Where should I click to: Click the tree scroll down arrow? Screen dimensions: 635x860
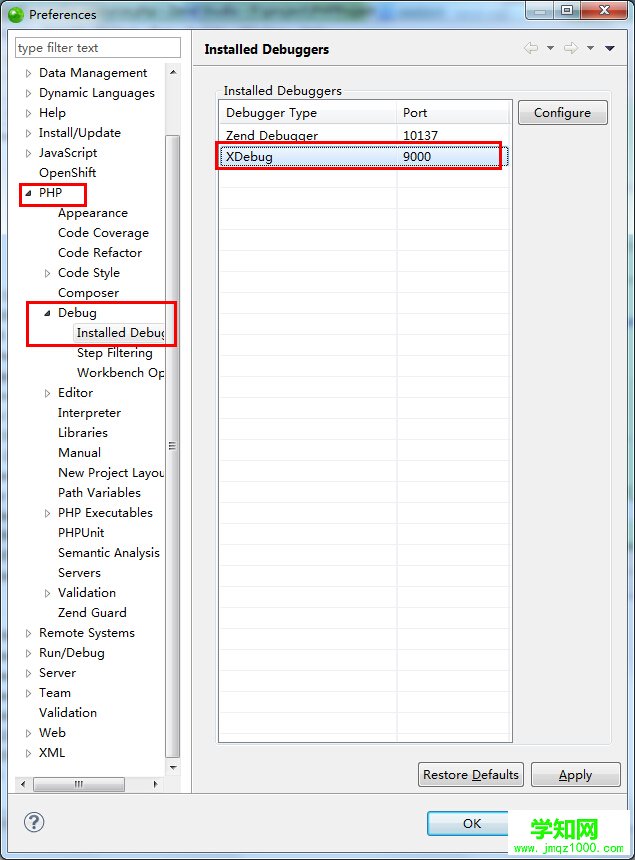tap(173, 768)
